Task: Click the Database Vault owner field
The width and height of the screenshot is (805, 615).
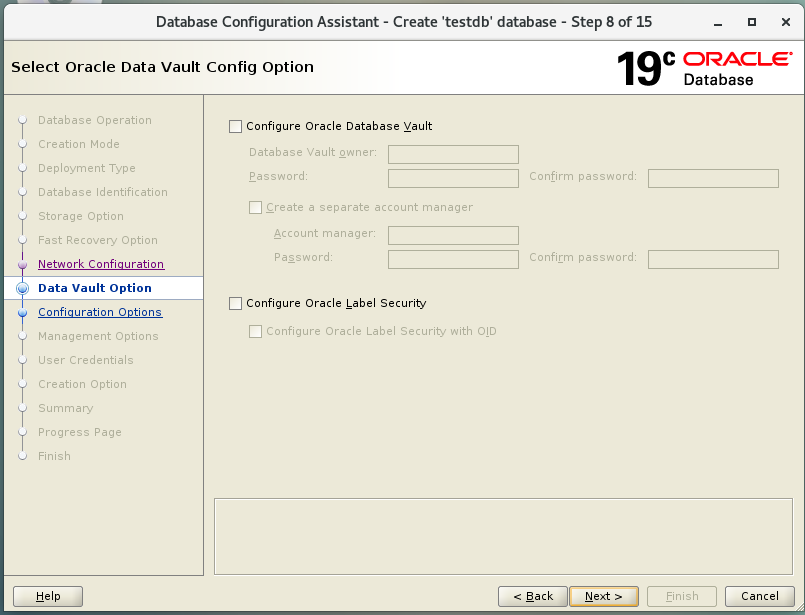Action: [x=453, y=154]
